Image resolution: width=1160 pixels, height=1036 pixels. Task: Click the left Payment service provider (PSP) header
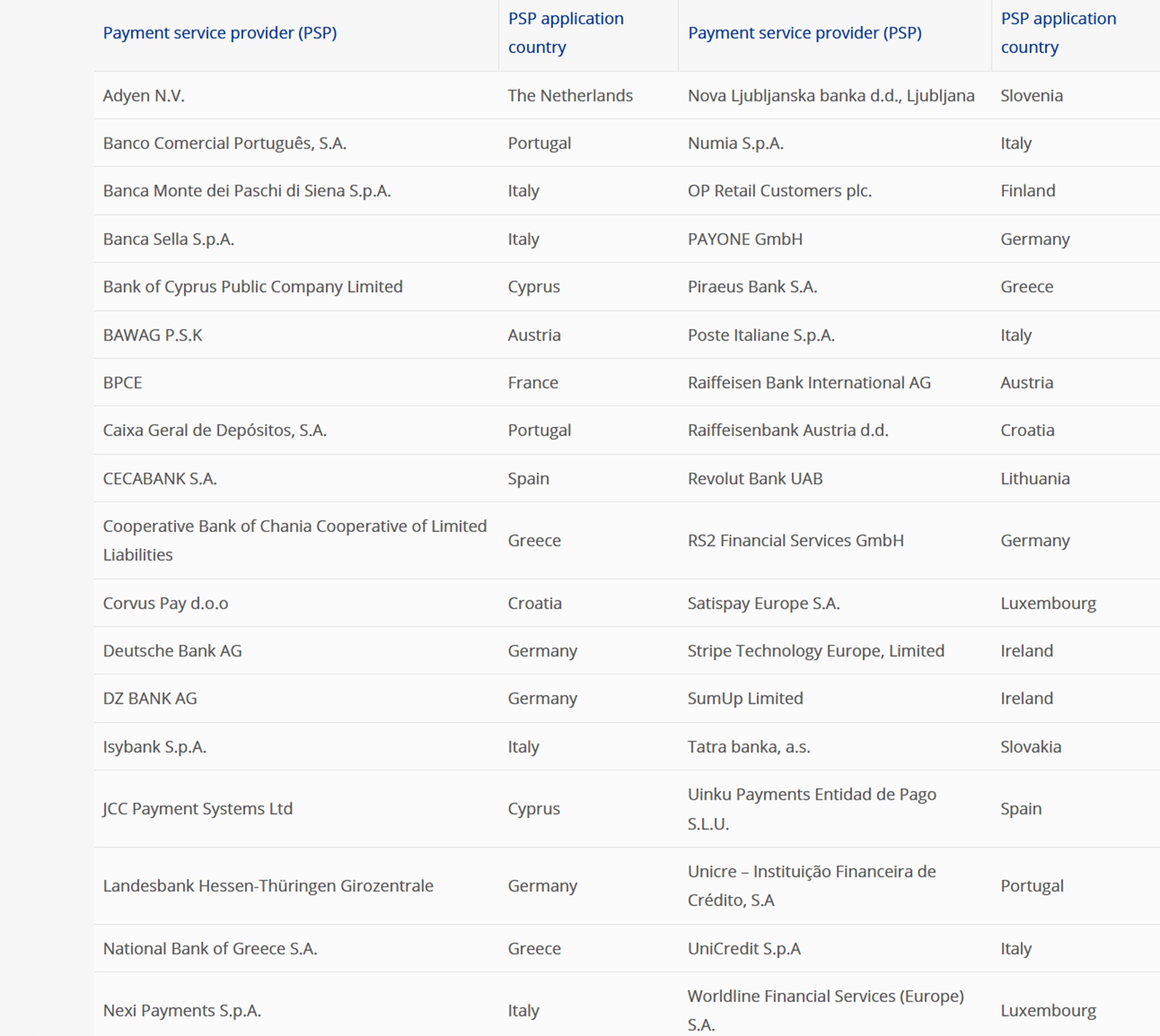coord(220,33)
